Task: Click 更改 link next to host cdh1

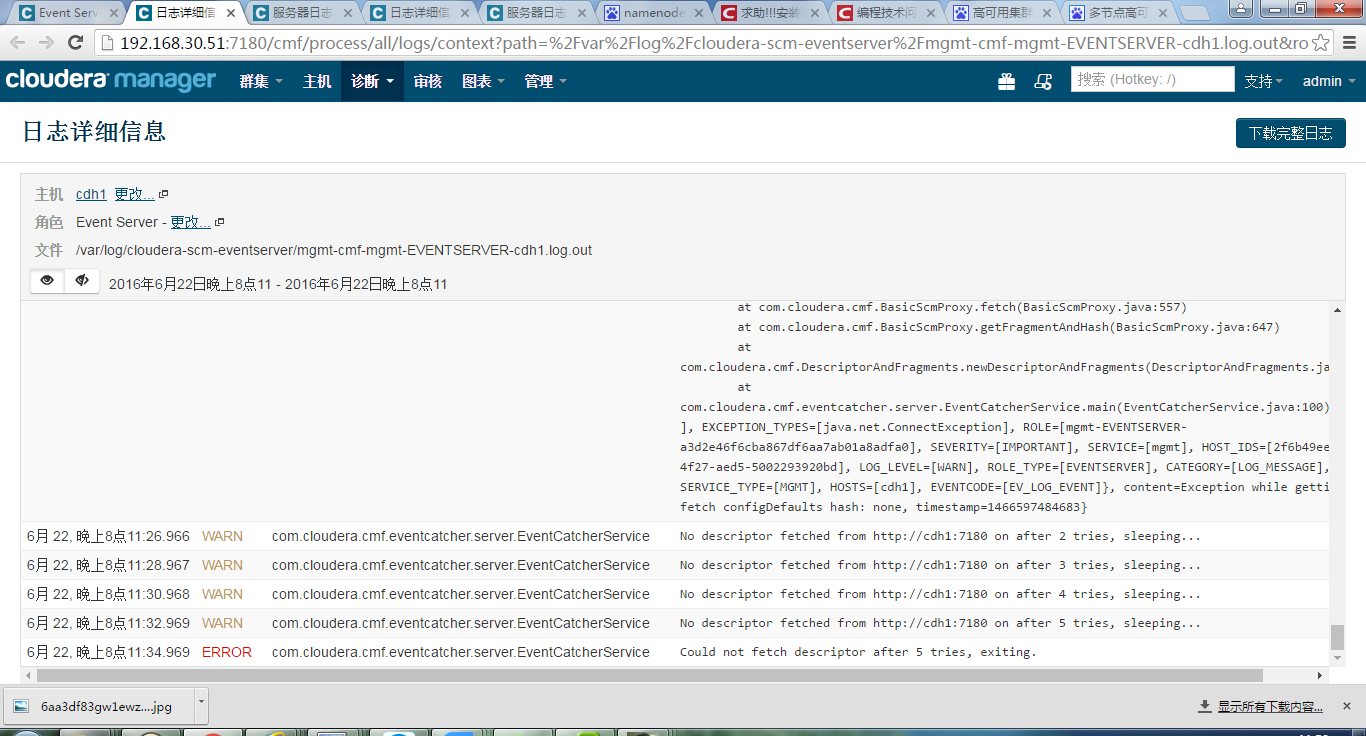Action: click(134, 194)
